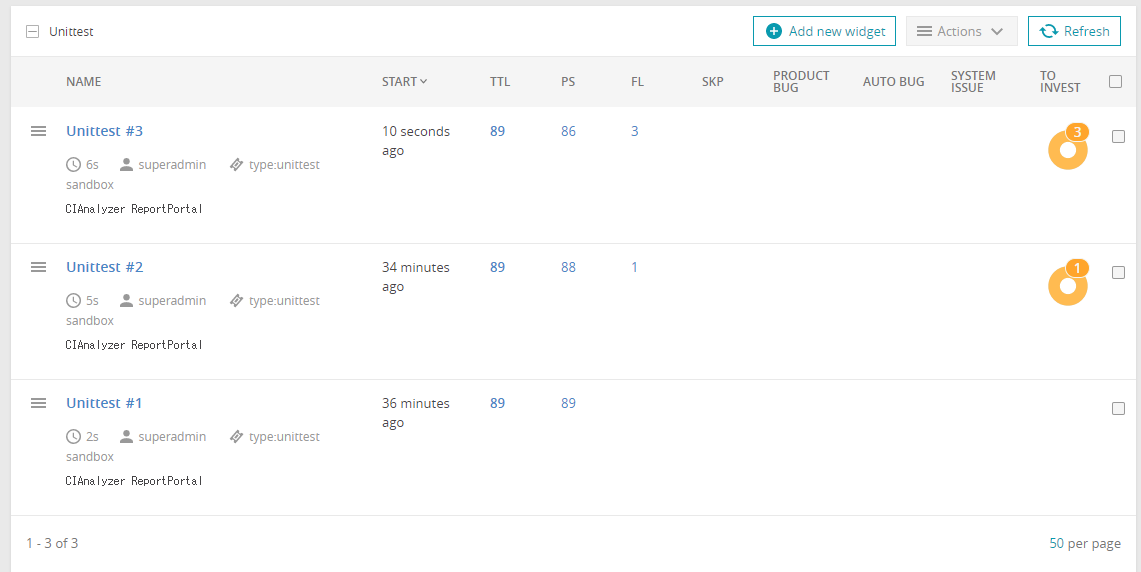1141x572 pixels.
Task: Open the Actions dropdown menu
Action: tap(961, 31)
